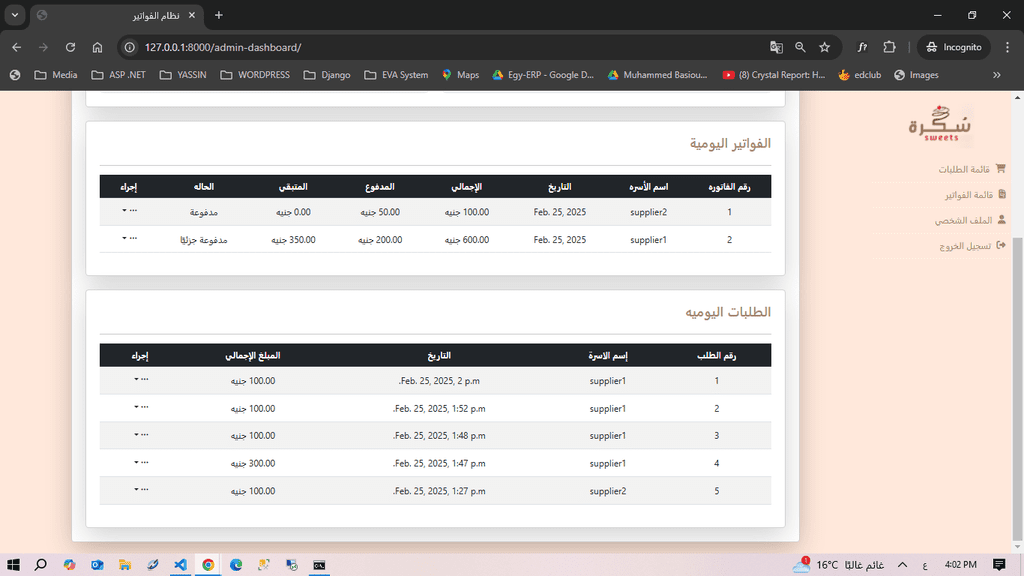Open the Images bookmark
1024x576 pixels.
(x=916, y=75)
